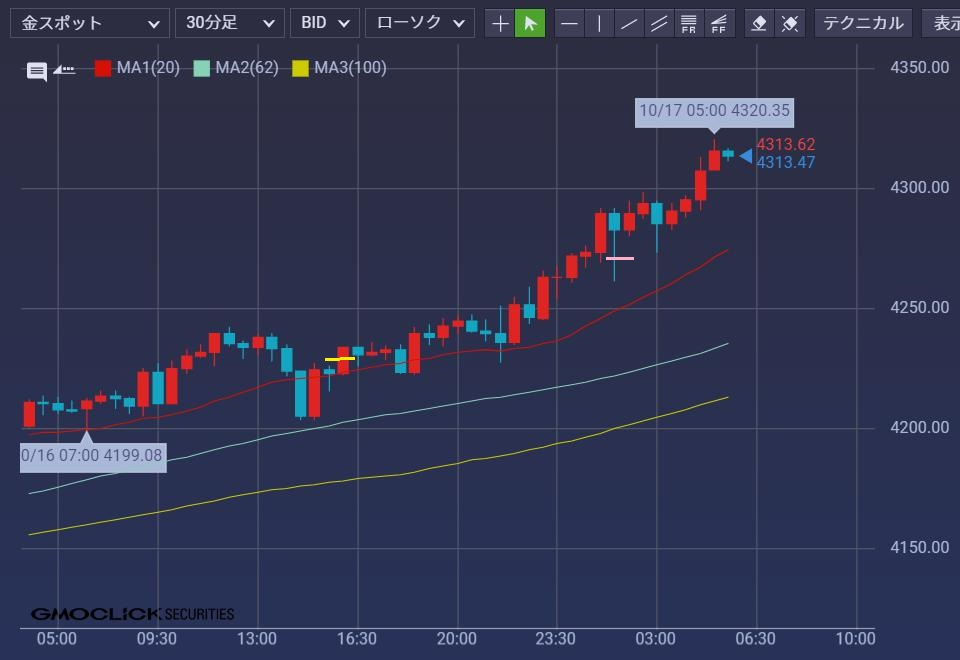Click the erase-all drawings icon
This screenshot has width=960, height=660.
click(x=789, y=23)
